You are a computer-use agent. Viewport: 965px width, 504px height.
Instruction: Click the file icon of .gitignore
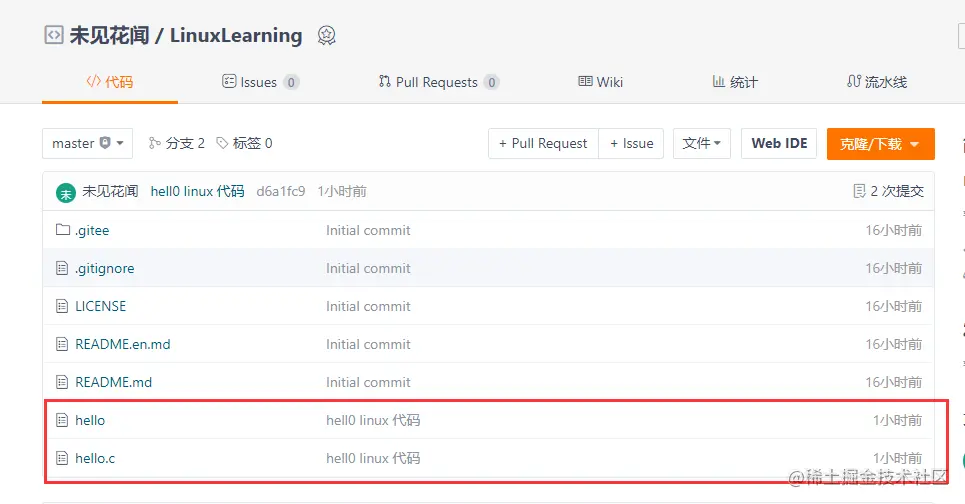[62, 268]
